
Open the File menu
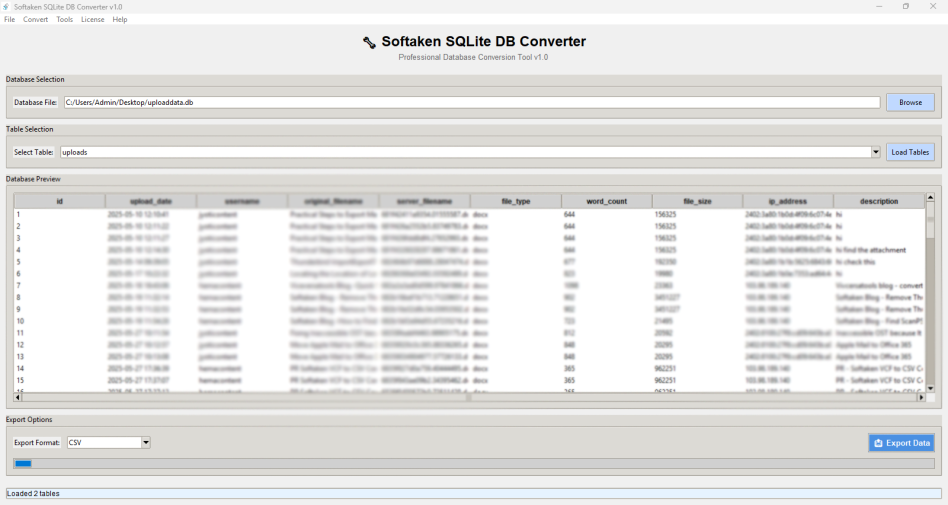click(x=9, y=19)
